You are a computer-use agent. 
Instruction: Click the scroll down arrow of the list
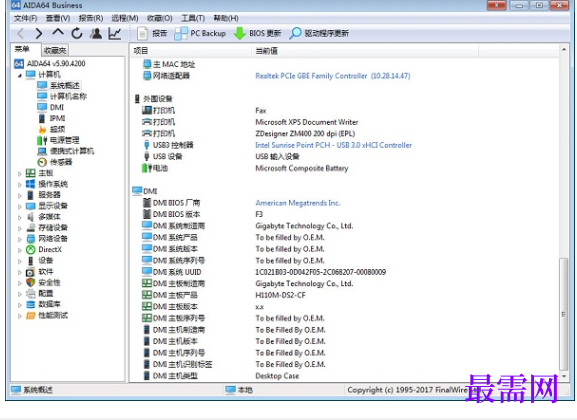tap(564, 377)
